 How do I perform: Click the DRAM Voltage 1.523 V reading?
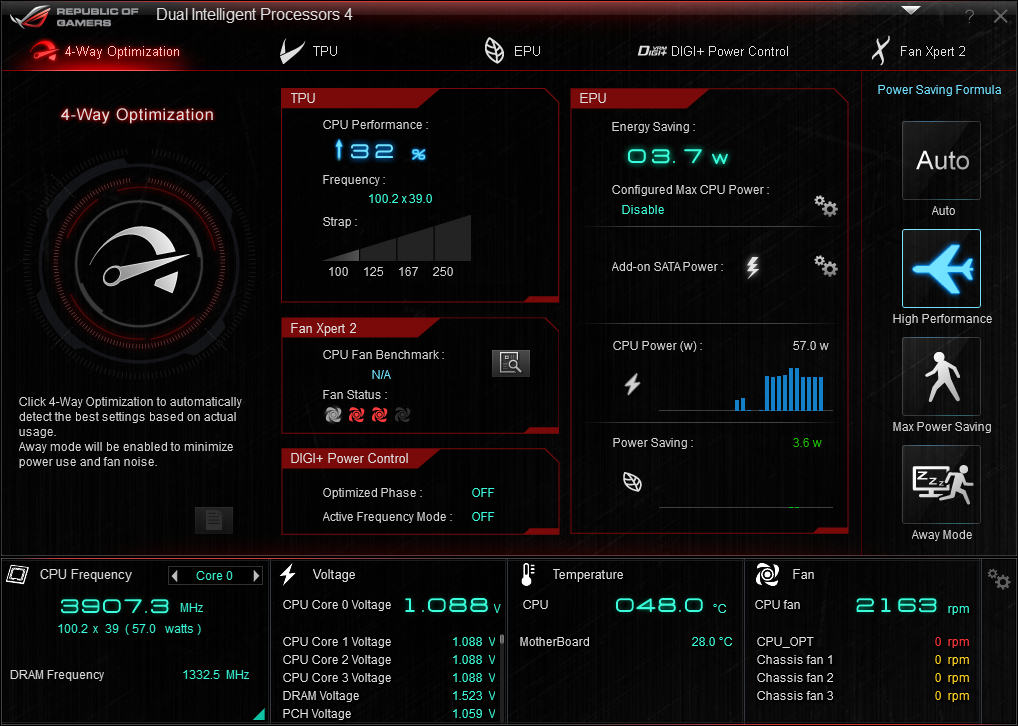coord(474,695)
